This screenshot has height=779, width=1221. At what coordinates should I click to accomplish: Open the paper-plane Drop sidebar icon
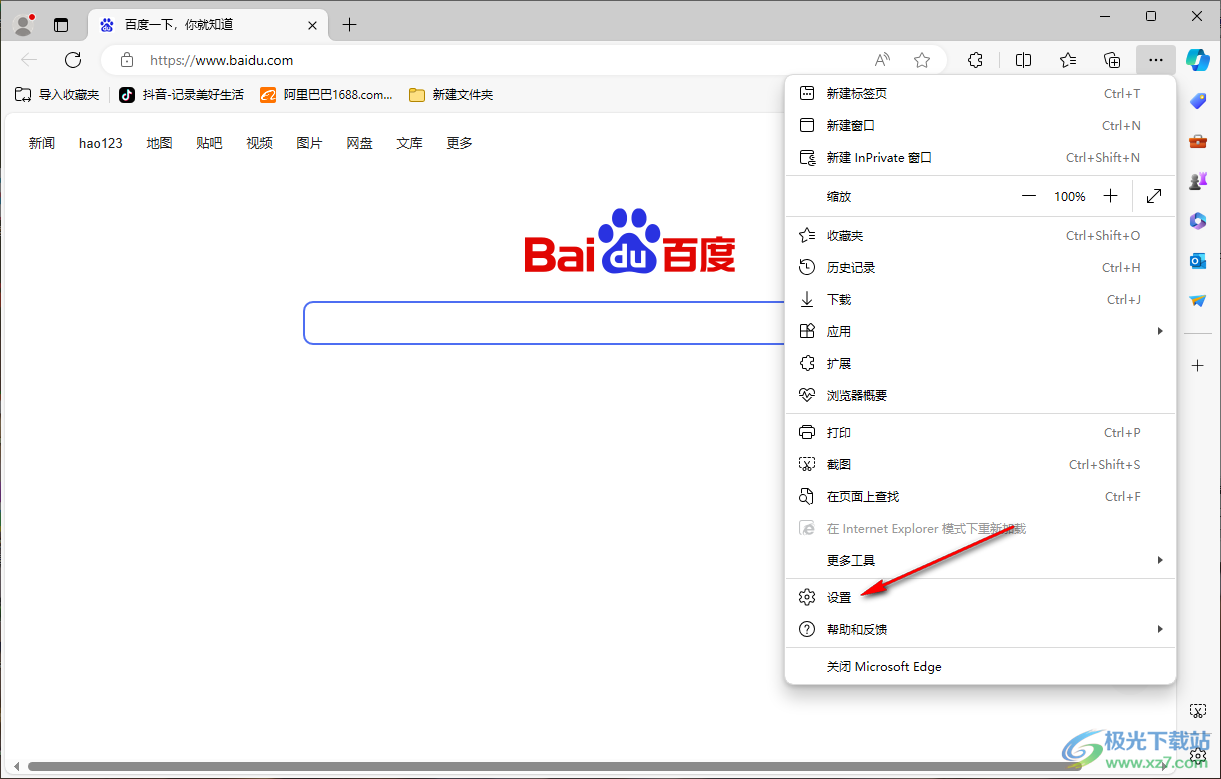[x=1197, y=300]
